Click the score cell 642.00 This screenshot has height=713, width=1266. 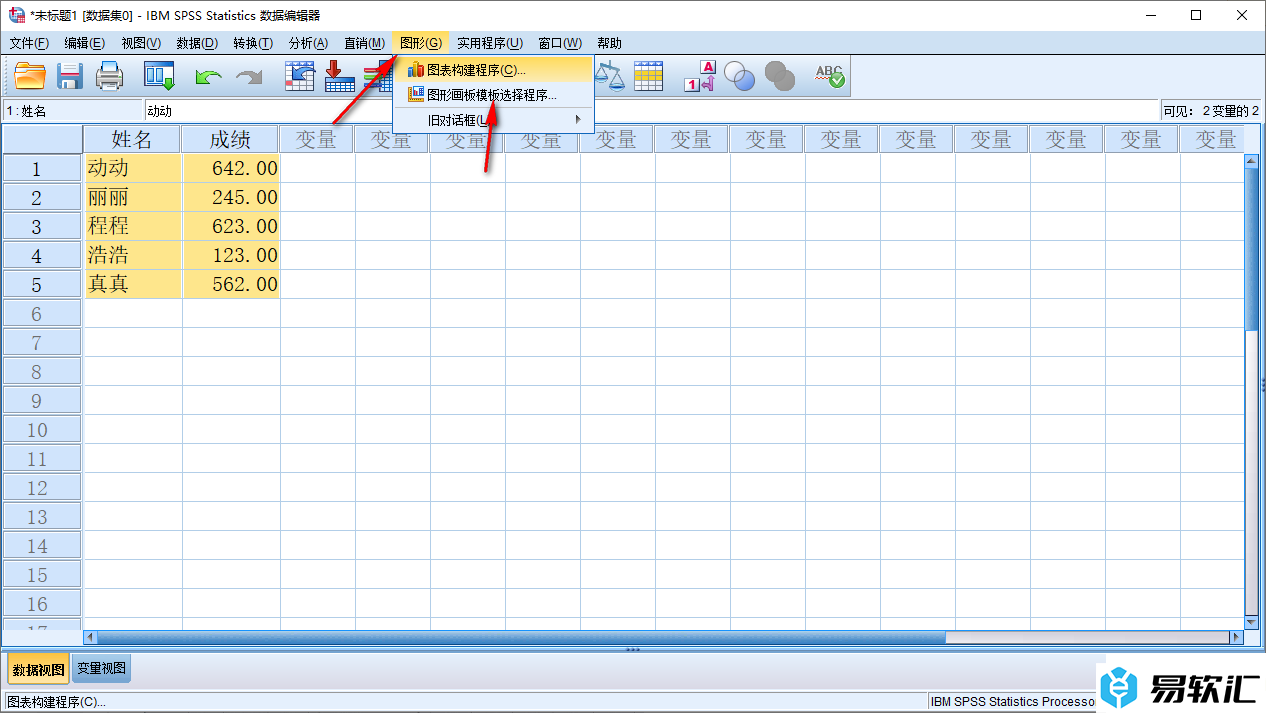(x=231, y=168)
